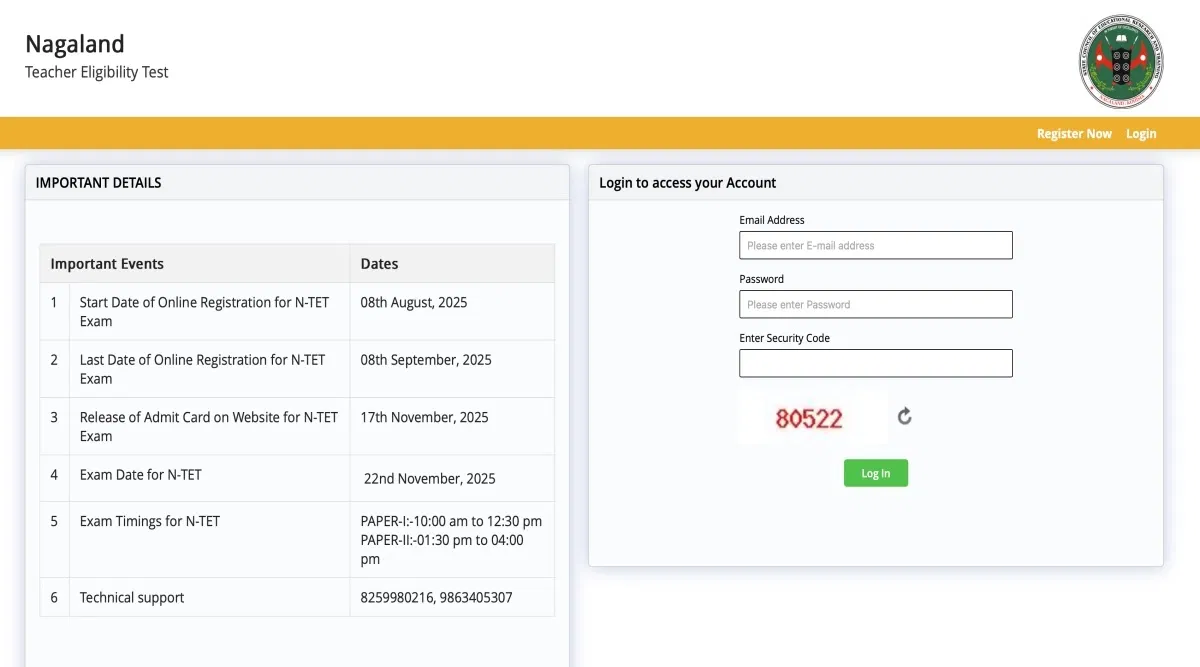
Task: Open the Register Now link
Action: [x=1073, y=134]
